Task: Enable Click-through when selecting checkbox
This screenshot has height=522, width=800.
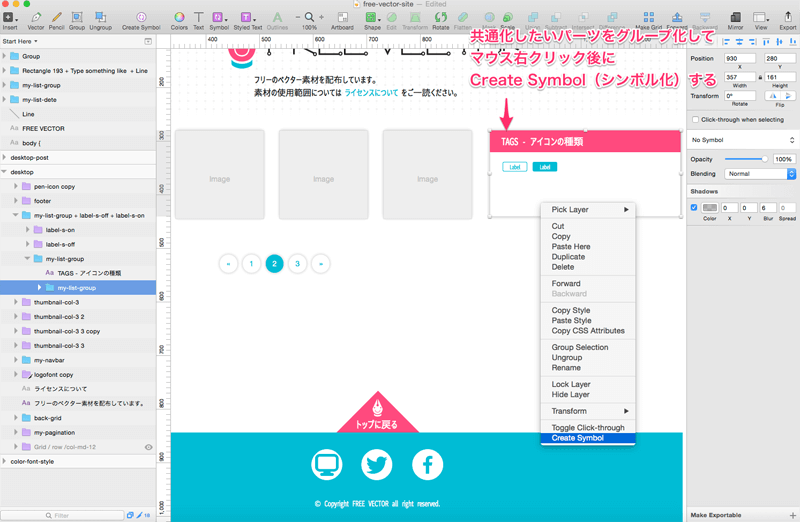Action: pyautogui.click(x=695, y=119)
